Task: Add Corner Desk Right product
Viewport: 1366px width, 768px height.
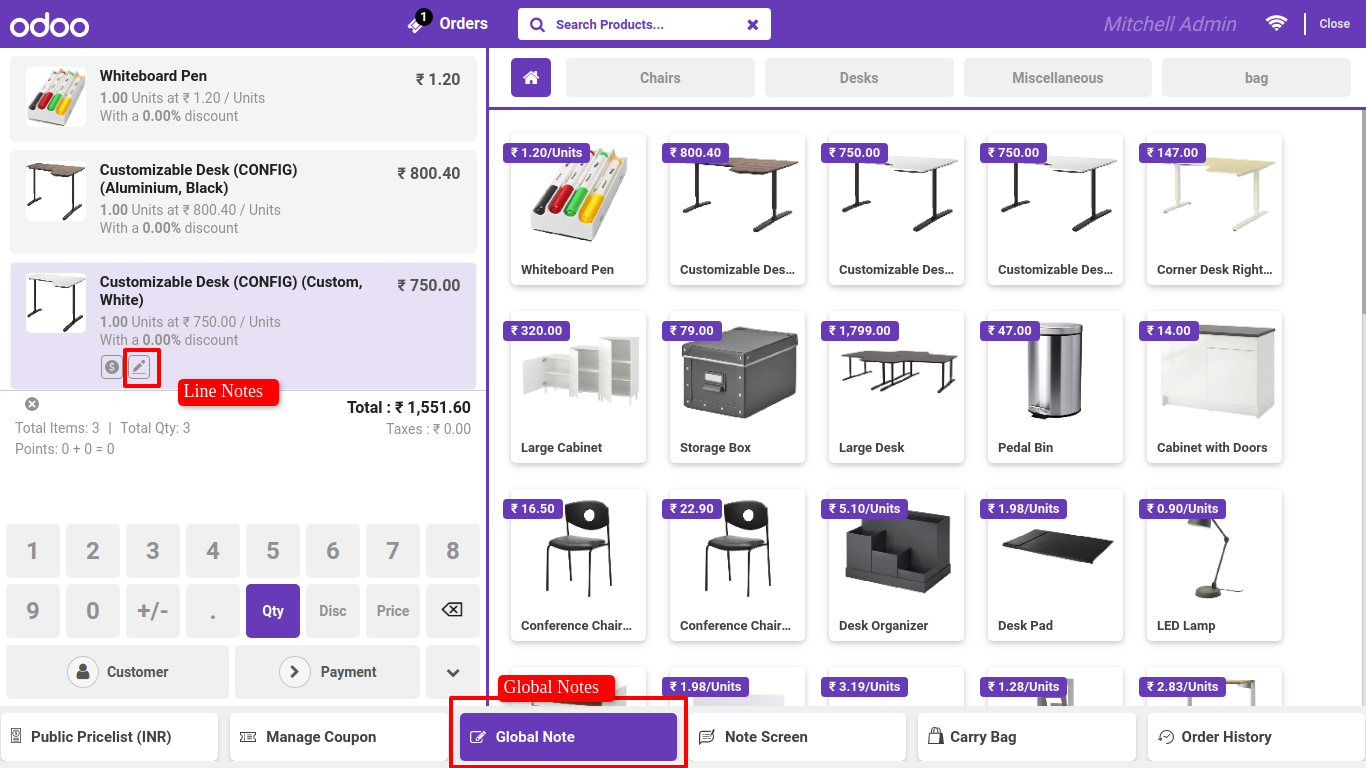Action: click(x=1214, y=209)
